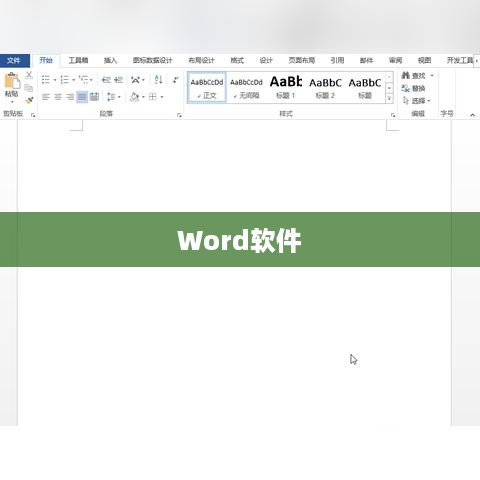The height and width of the screenshot is (480, 480).
Task: Open the Asian layout dropdown arrow
Action: [144, 80]
